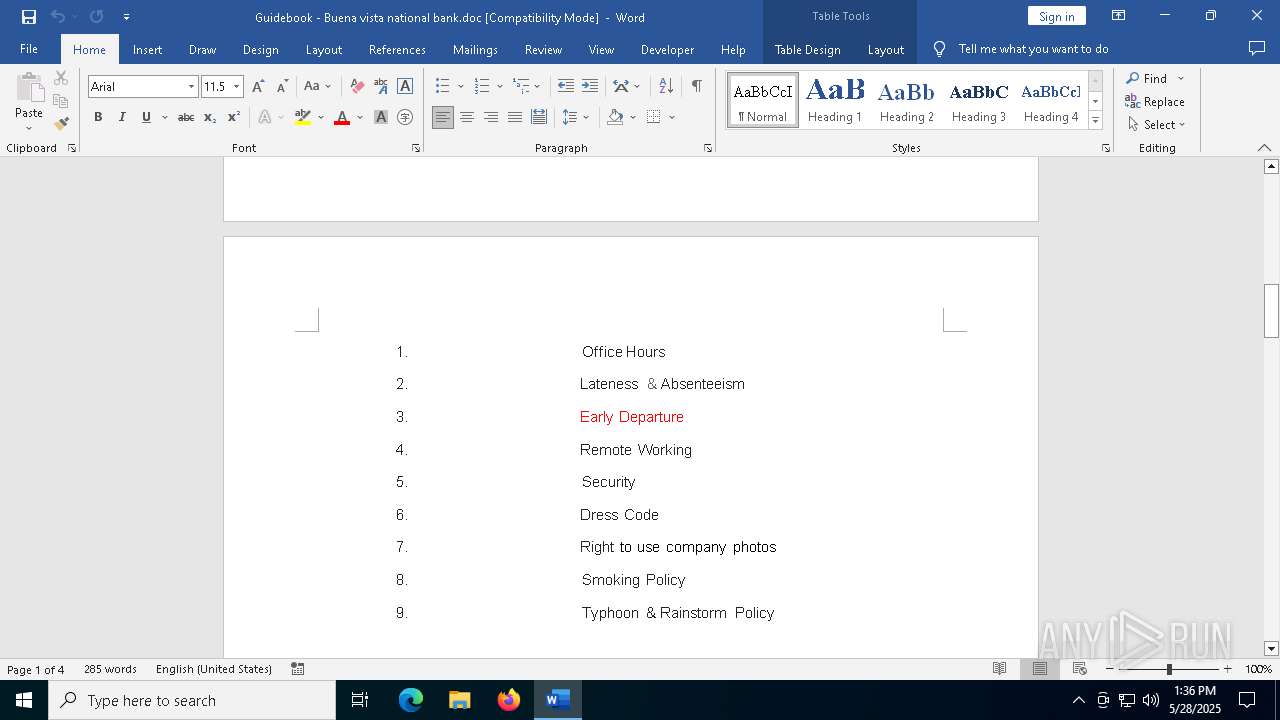Open the Mailings tab
This screenshot has width=1280, height=720.
pos(475,49)
